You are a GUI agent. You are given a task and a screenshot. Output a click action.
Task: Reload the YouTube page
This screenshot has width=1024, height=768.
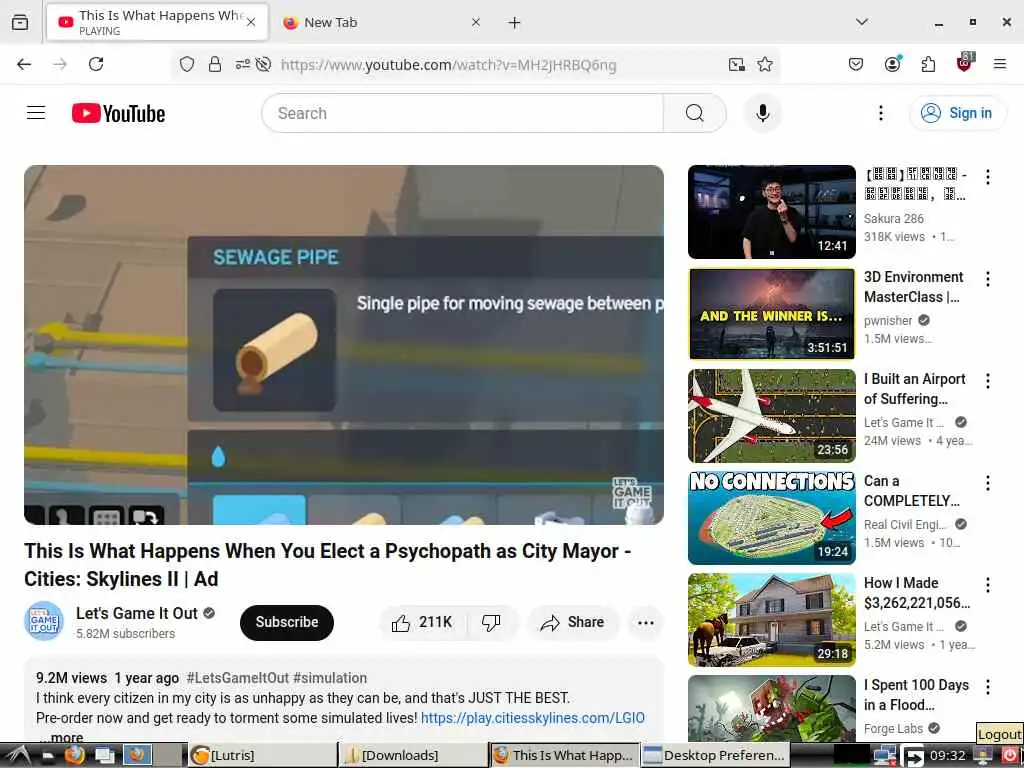tap(96, 64)
